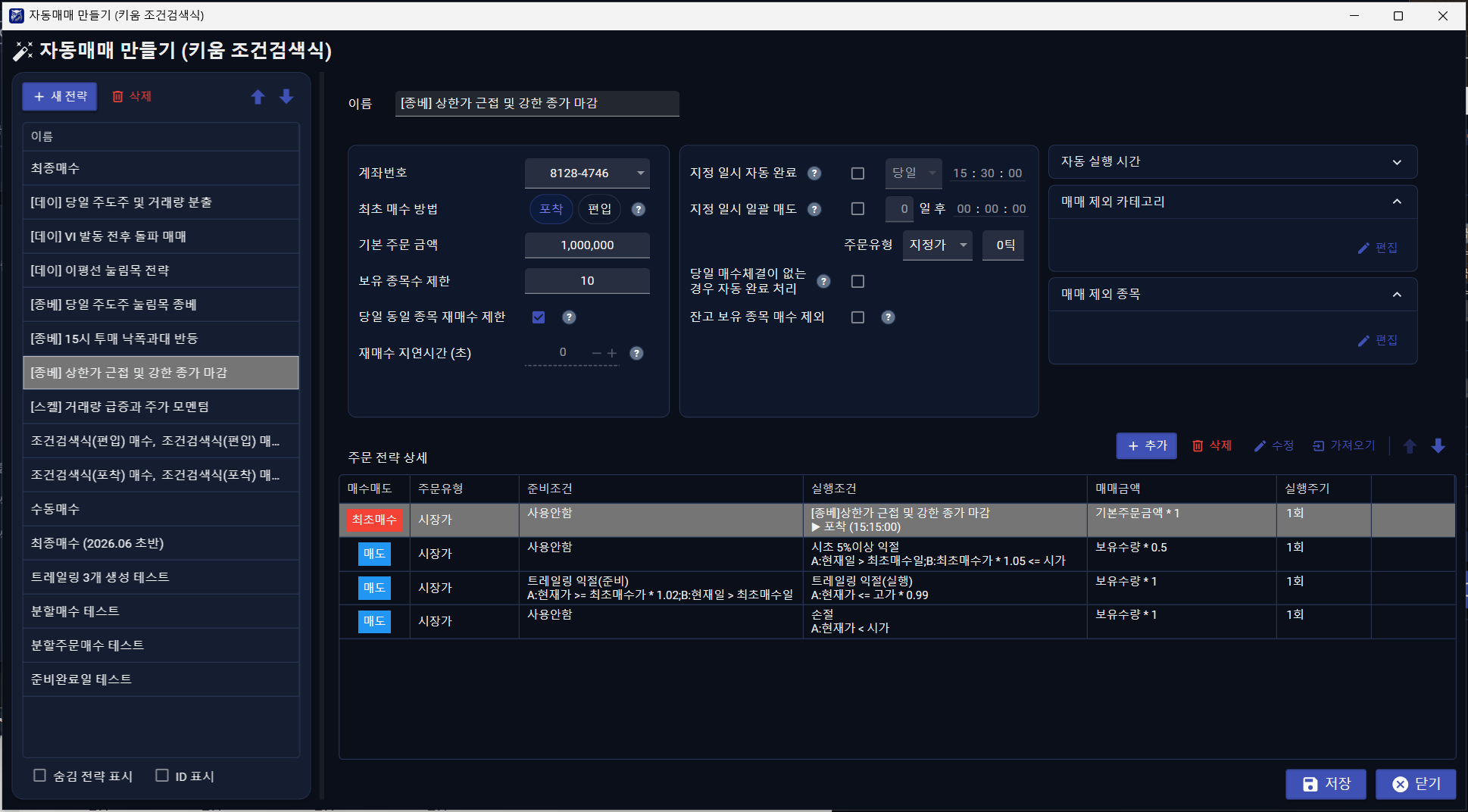Edit 매매 제외 카테고리 list
The width and height of the screenshot is (1468, 812).
pos(1378,248)
